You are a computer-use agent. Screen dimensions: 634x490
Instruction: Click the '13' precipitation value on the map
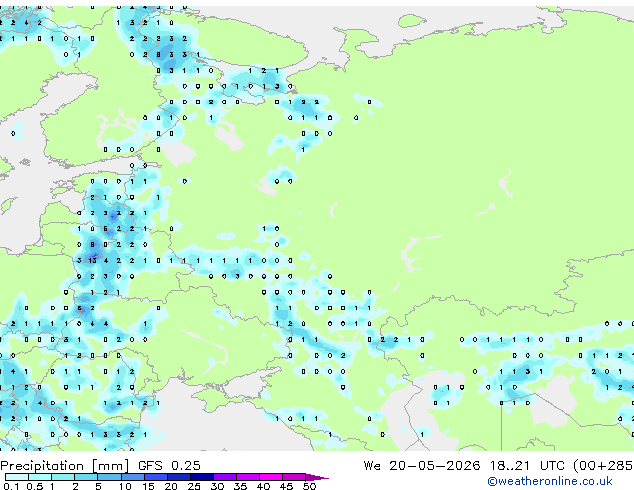93,261
